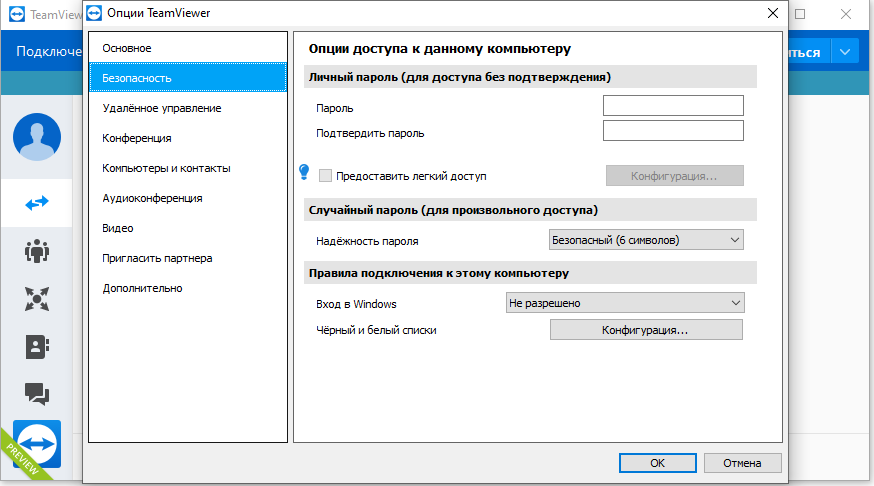Image resolution: width=874 pixels, height=486 pixels.
Task: Select Конференция category
Action: coord(188,138)
